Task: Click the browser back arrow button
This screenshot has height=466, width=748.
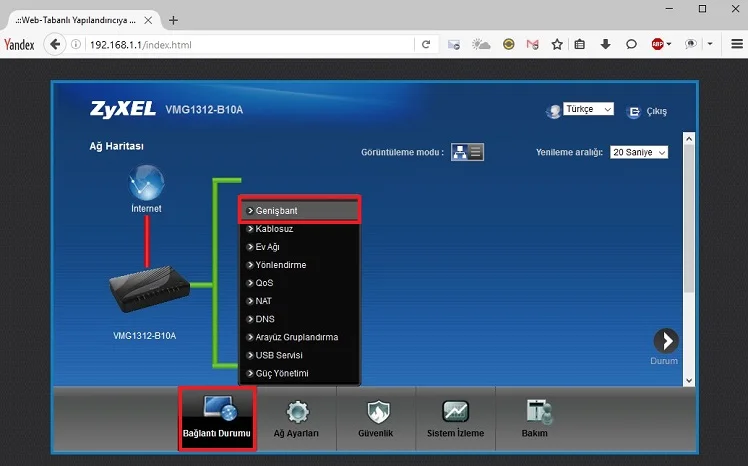Action: pyautogui.click(x=56, y=44)
